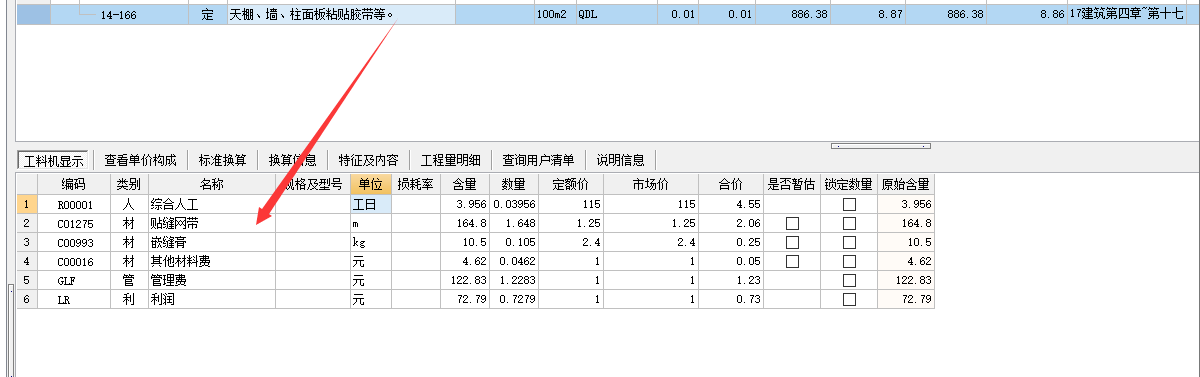Select the 其他材料费 name cell
Viewport: 1200px width, 377px height.
coord(211,261)
